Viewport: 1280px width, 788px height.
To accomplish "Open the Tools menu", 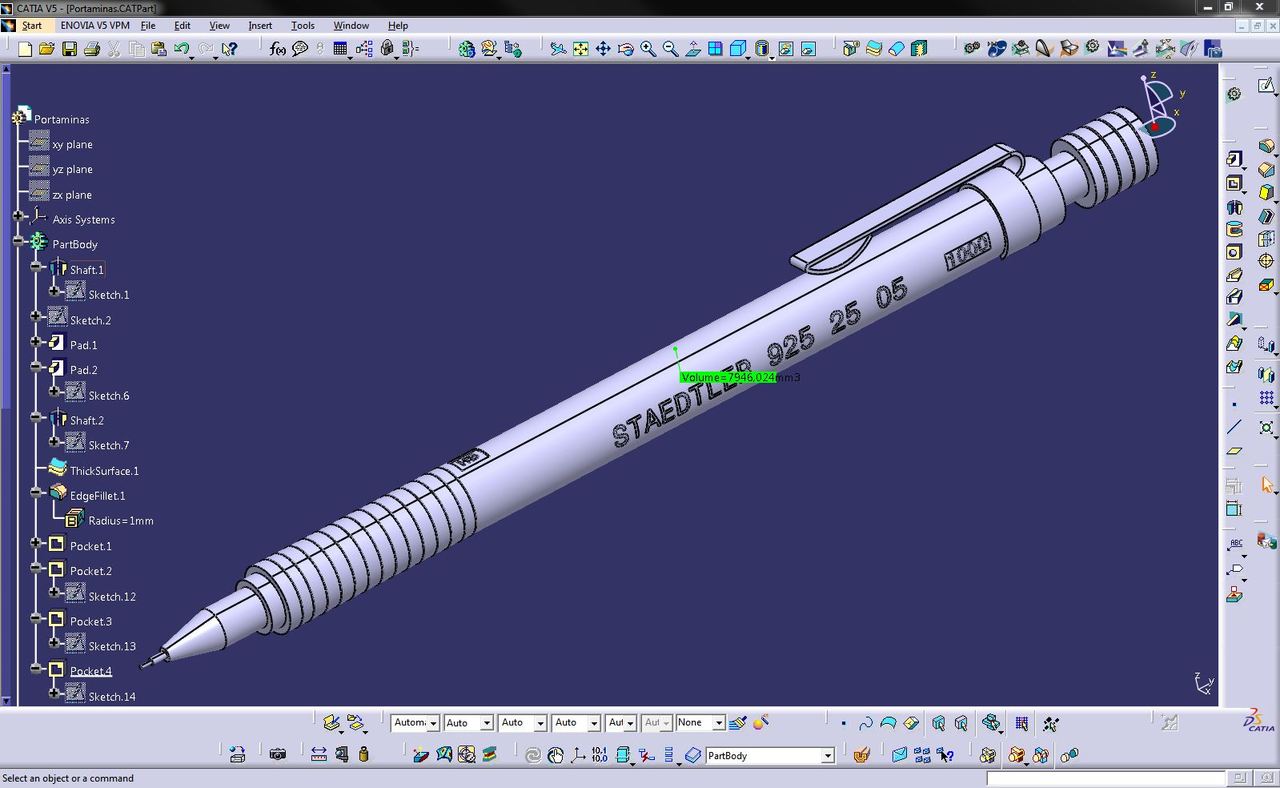I will click(302, 25).
